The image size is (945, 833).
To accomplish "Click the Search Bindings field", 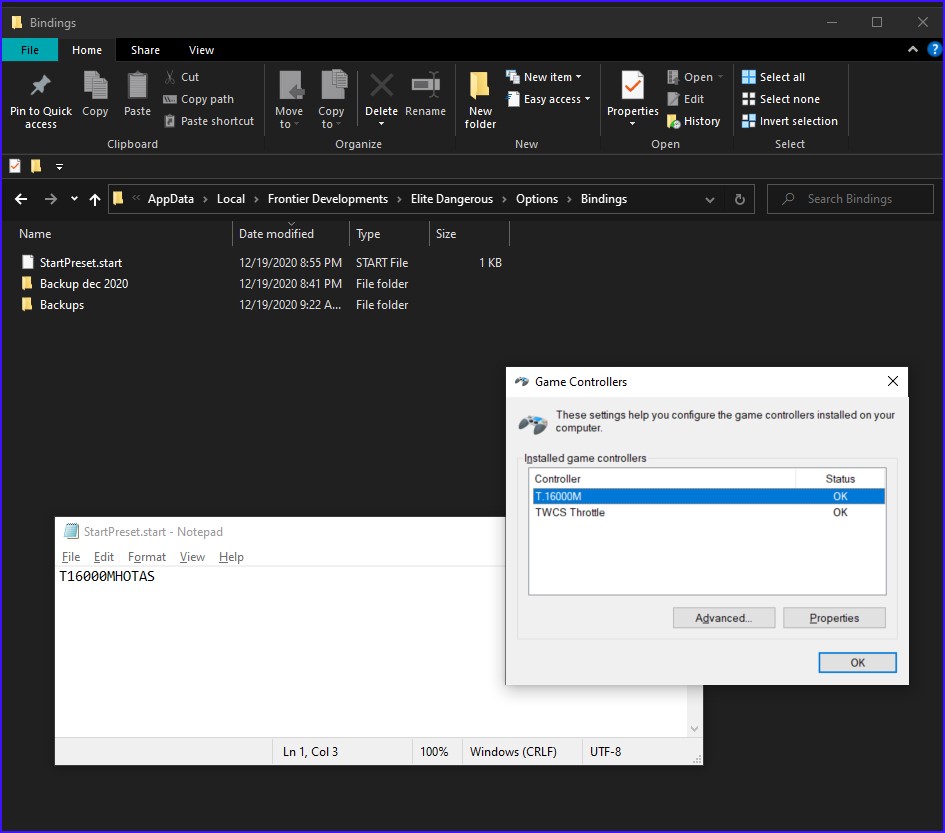I will [x=850, y=199].
